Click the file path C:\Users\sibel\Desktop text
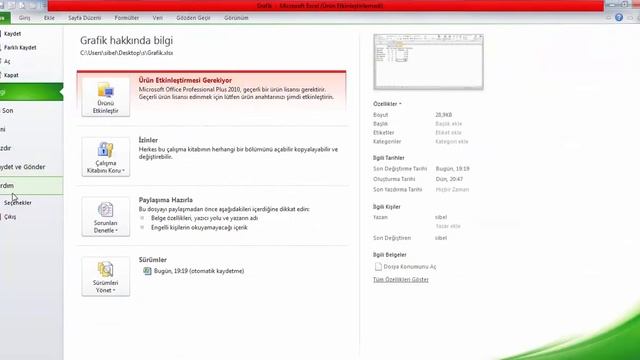This screenshot has width=640, height=360. point(127,53)
